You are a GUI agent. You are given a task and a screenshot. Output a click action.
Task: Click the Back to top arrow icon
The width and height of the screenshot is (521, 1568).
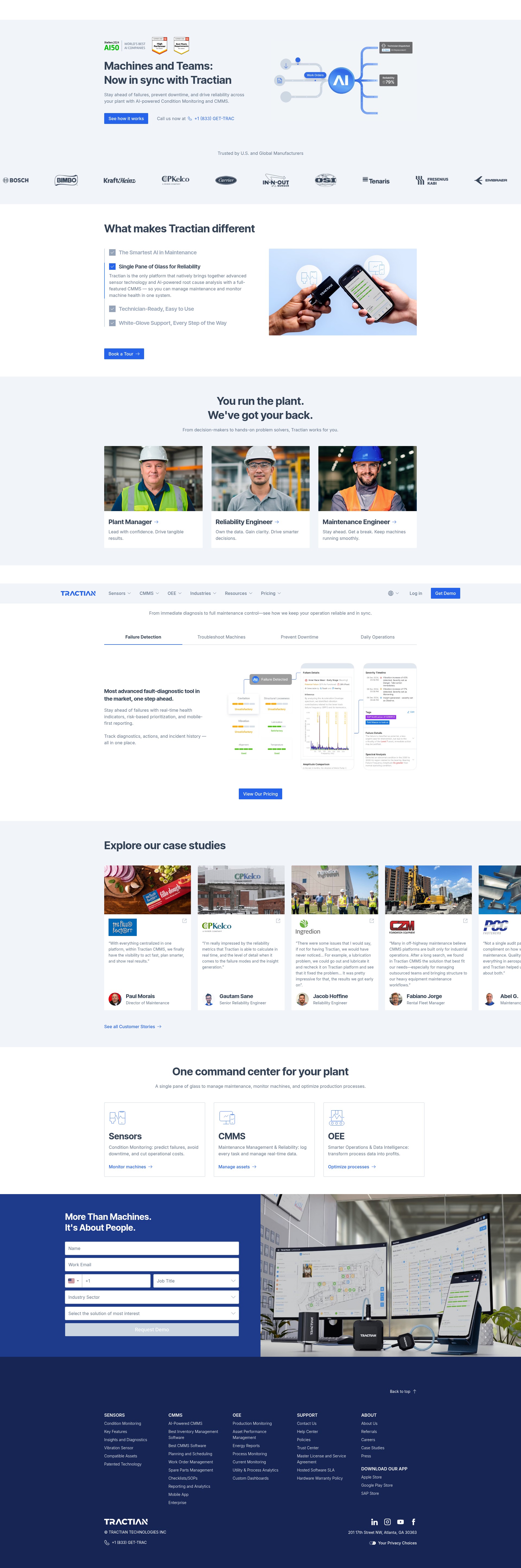414,1391
